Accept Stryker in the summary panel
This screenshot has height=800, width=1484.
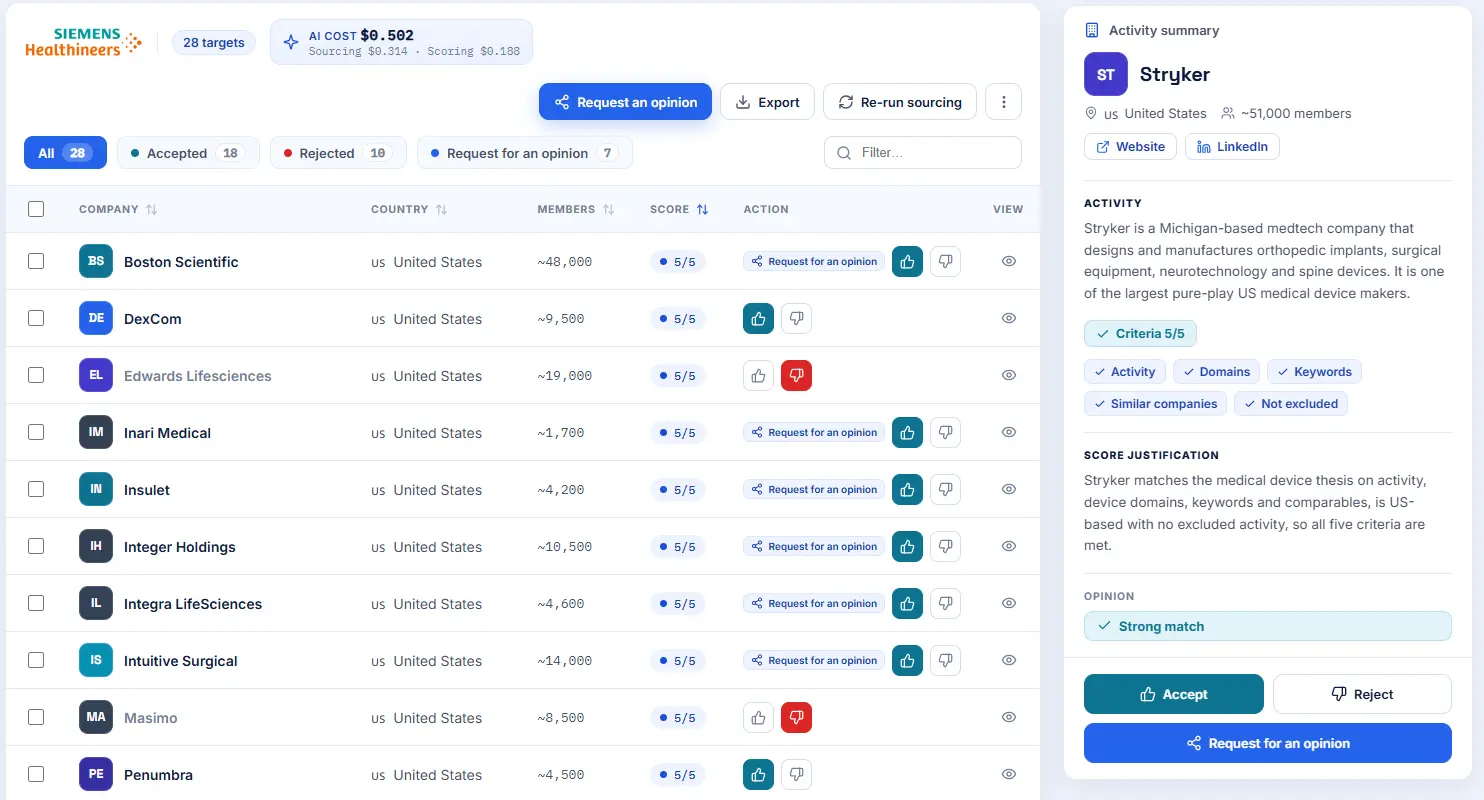click(x=1174, y=694)
